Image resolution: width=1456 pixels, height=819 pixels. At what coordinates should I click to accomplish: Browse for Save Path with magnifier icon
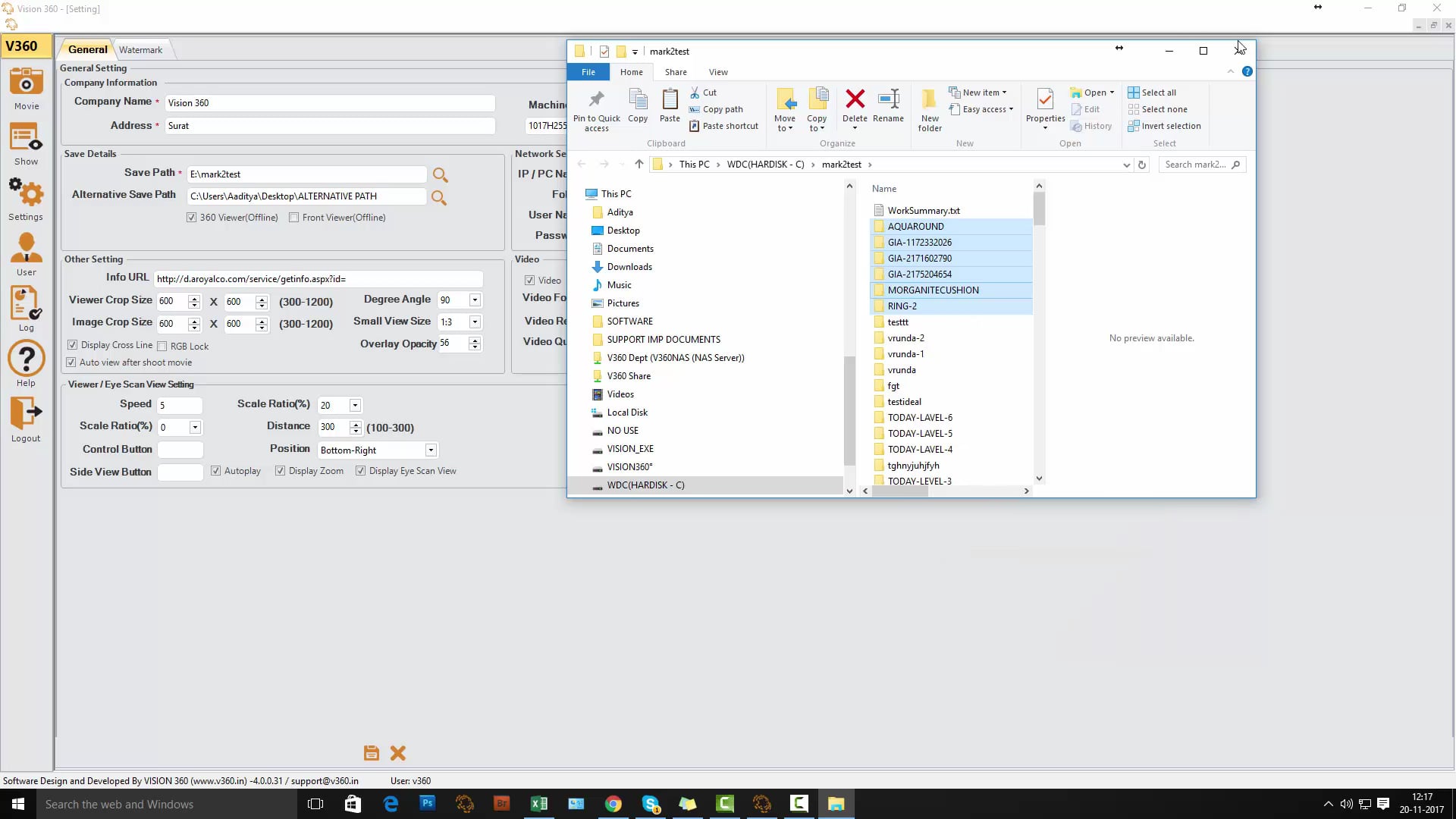[x=440, y=175]
